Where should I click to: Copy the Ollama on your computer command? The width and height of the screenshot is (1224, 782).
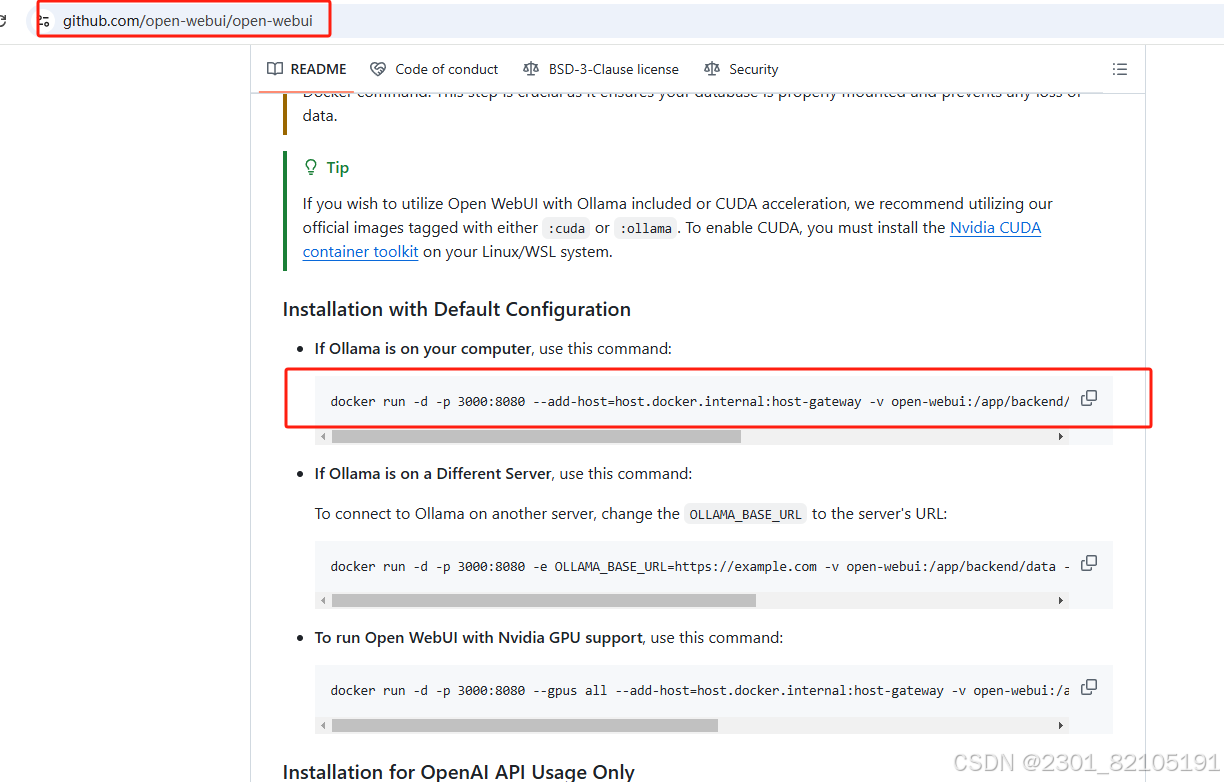tap(1089, 398)
